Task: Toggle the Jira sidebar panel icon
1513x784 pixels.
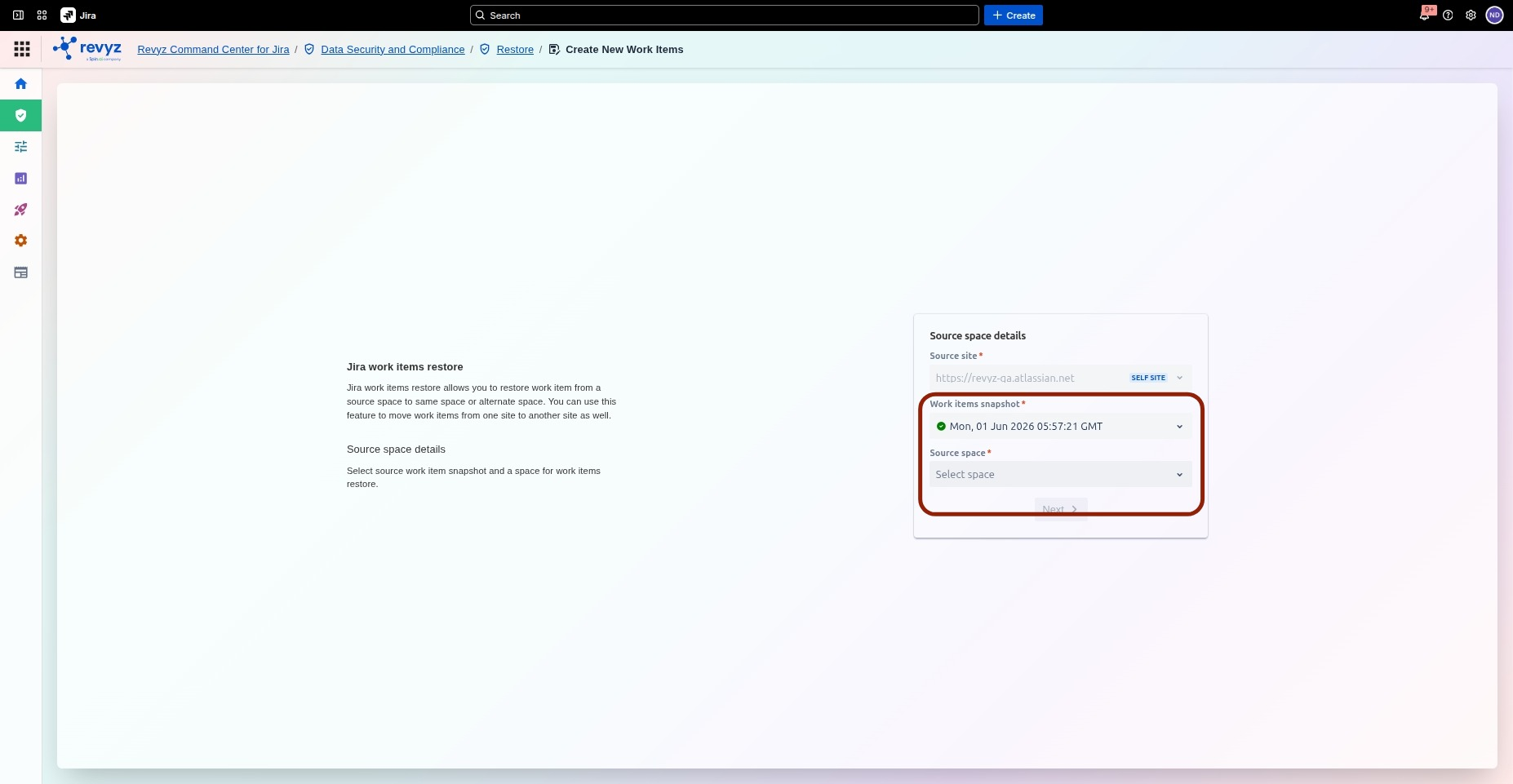Action: [18, 16]
